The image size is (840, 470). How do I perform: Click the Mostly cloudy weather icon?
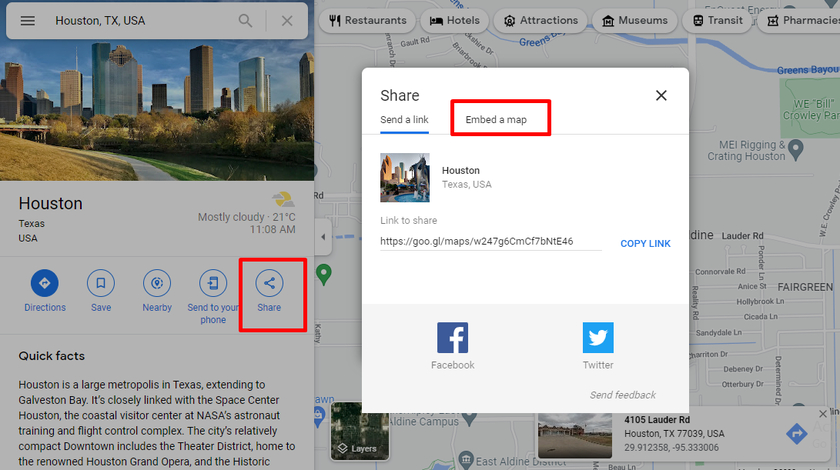coord(283,199)
